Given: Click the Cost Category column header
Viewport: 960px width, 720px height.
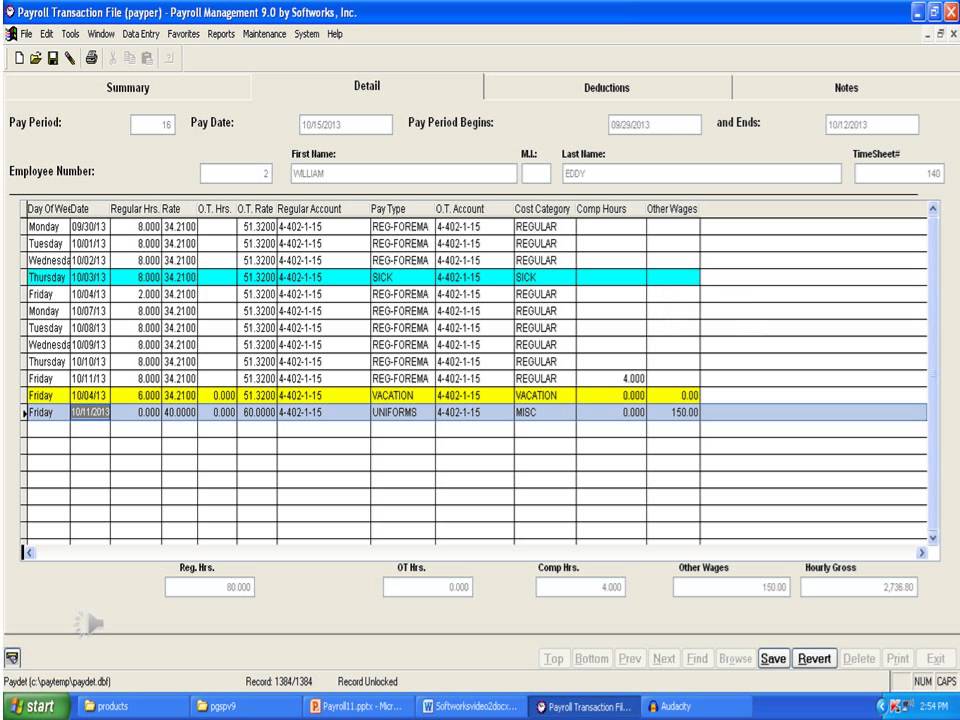Looking at the screenshot, I should 545,209.
